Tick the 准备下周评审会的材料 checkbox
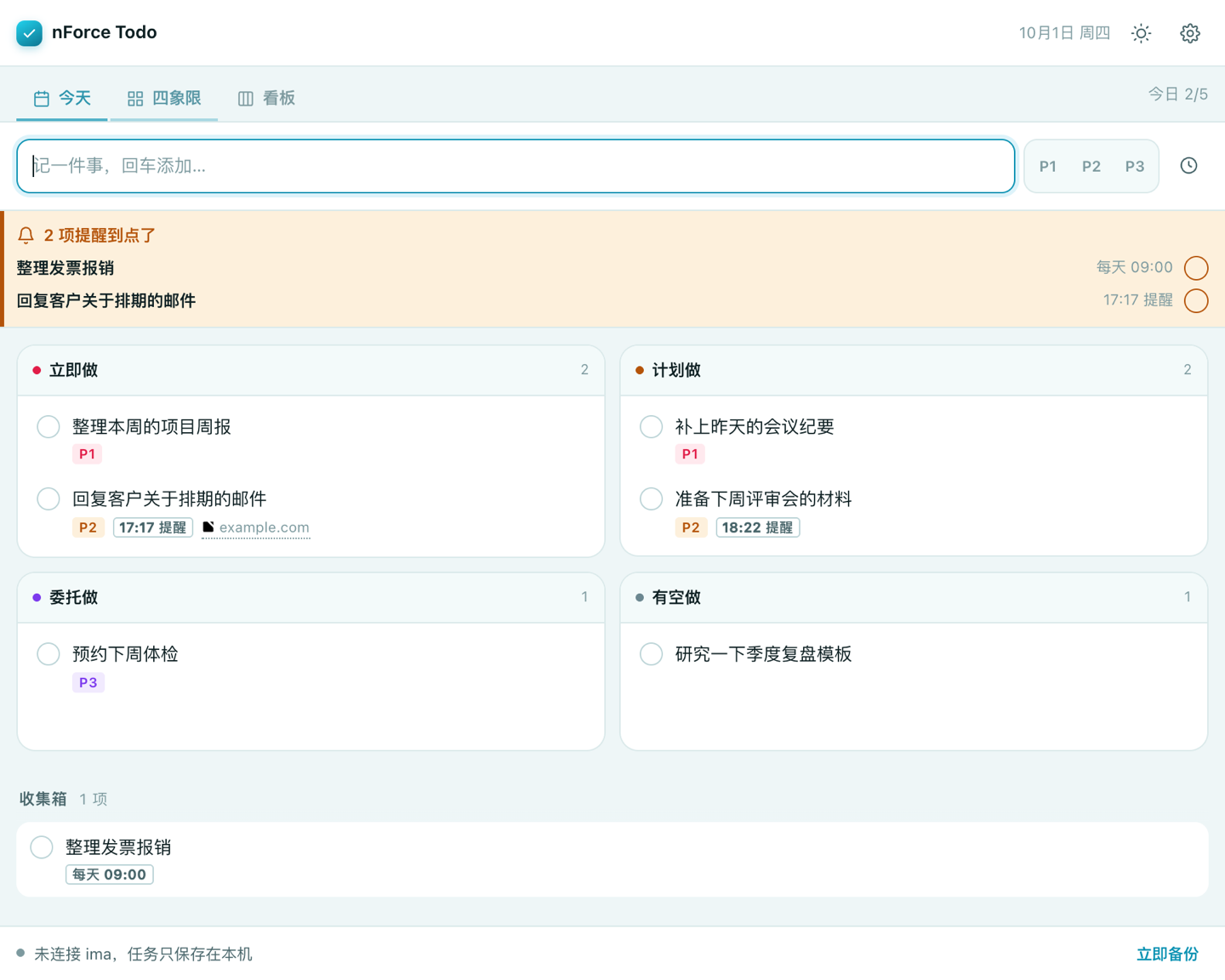 tap(652, 499)
